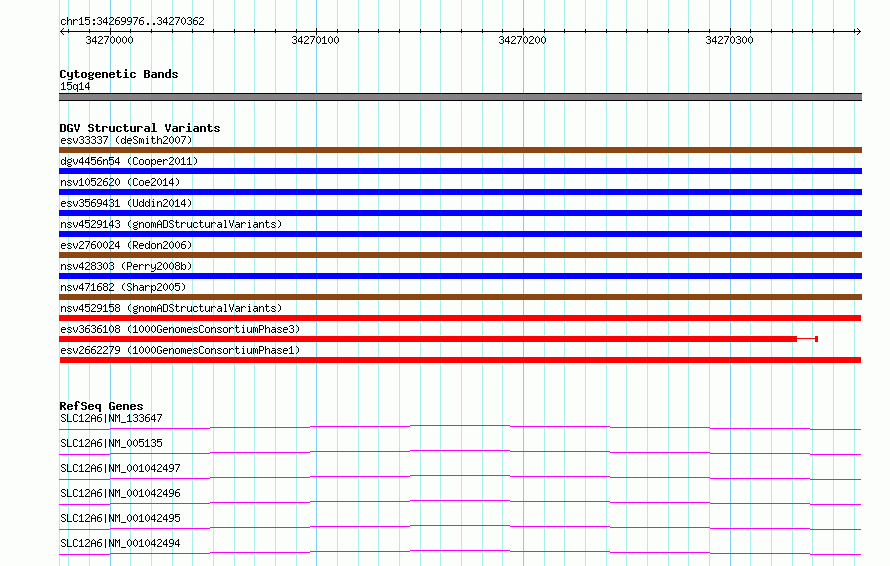Open nsv1052620 (Coe2014) variant label
This screenshot has height=566, width=890.
tap(120, 182)
